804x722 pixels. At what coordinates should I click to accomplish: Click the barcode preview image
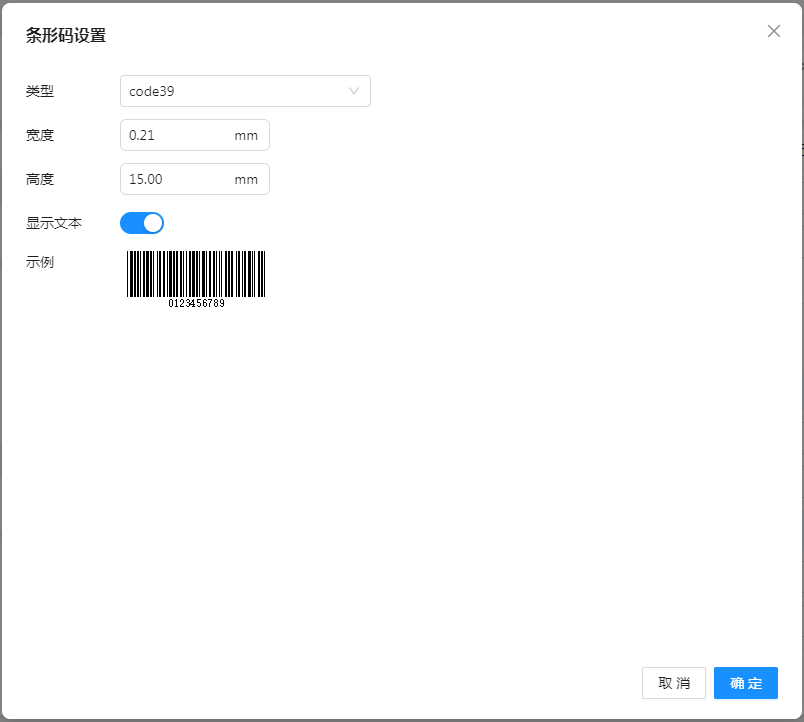[196, 273]
